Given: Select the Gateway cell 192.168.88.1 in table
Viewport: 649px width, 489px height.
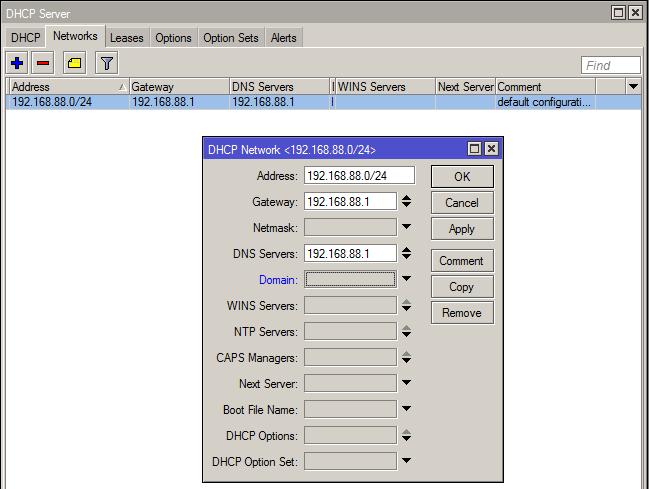Looking at the screenshot, I should 179,102.
